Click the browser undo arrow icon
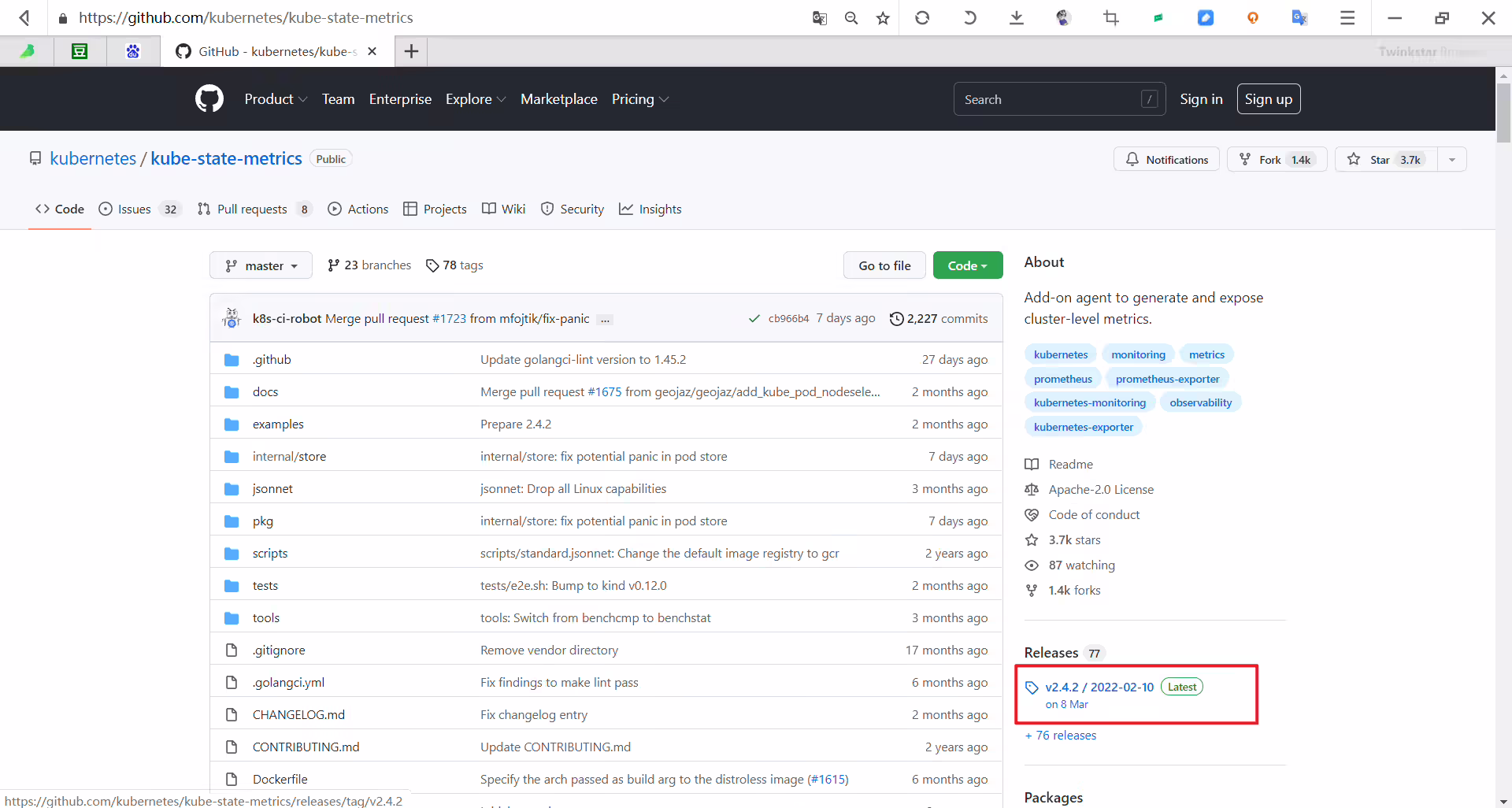 click(969, 17)
